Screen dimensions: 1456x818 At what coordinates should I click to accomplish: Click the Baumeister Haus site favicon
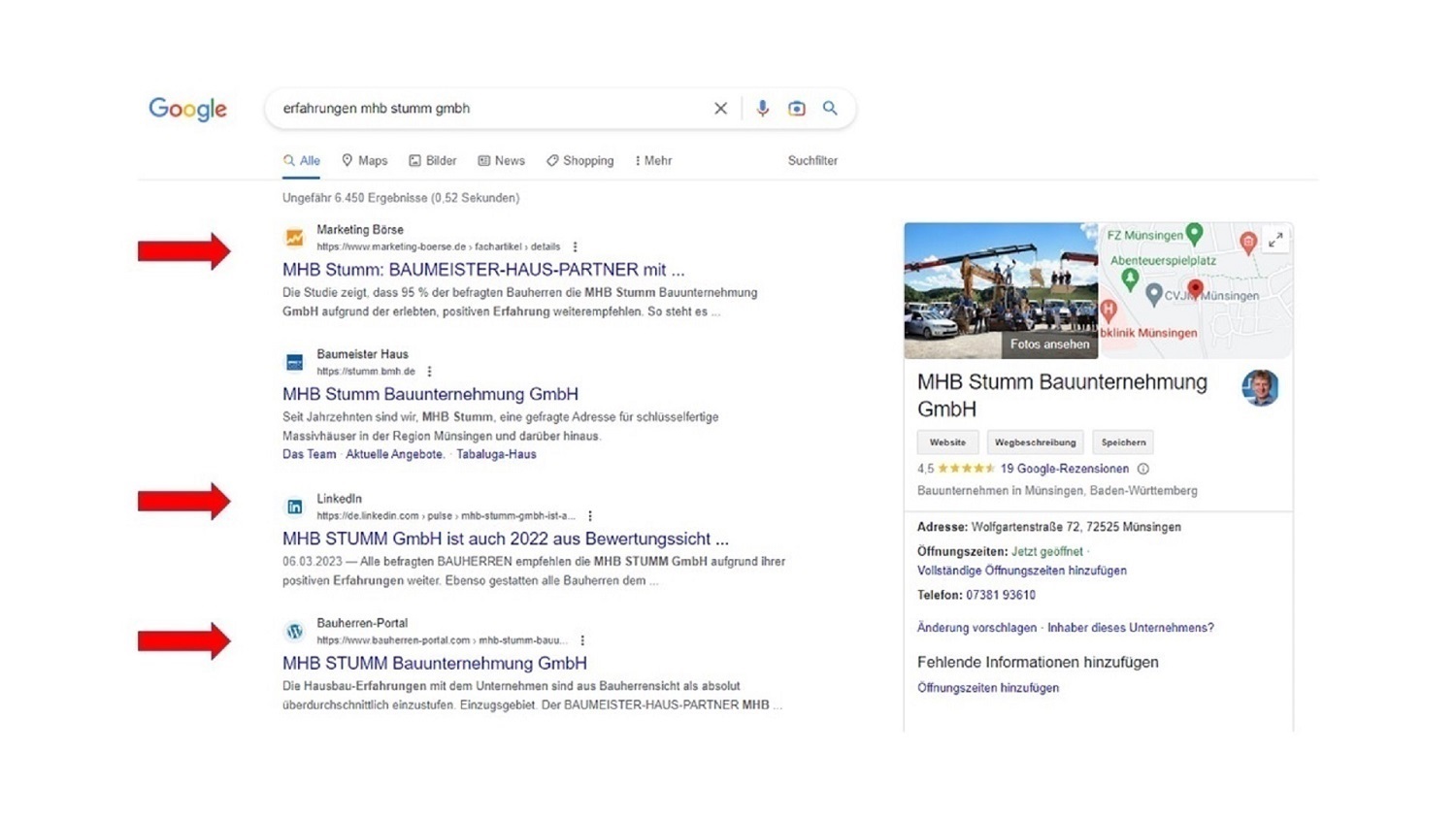coord(294,362)
